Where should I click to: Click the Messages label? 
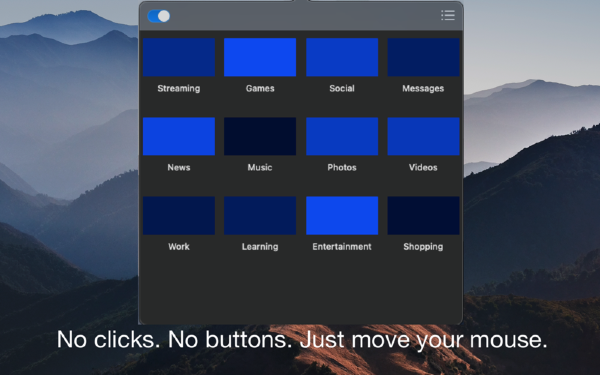click(423, 88)
